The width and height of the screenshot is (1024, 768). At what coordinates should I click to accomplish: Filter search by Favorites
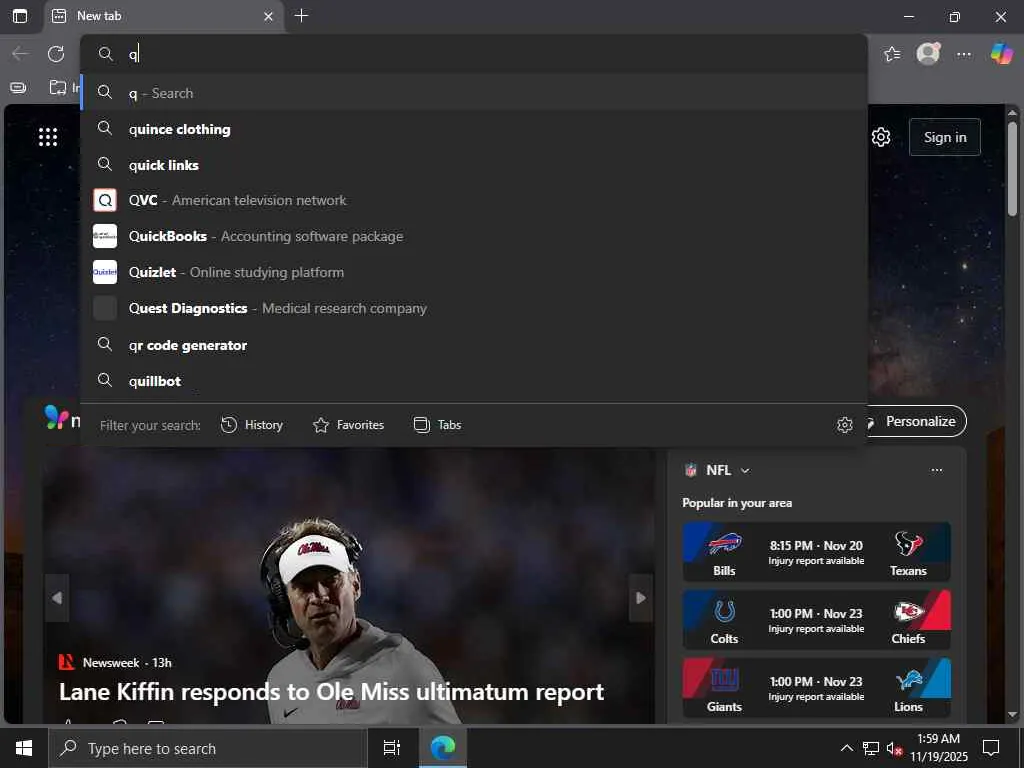coord(348,425)
